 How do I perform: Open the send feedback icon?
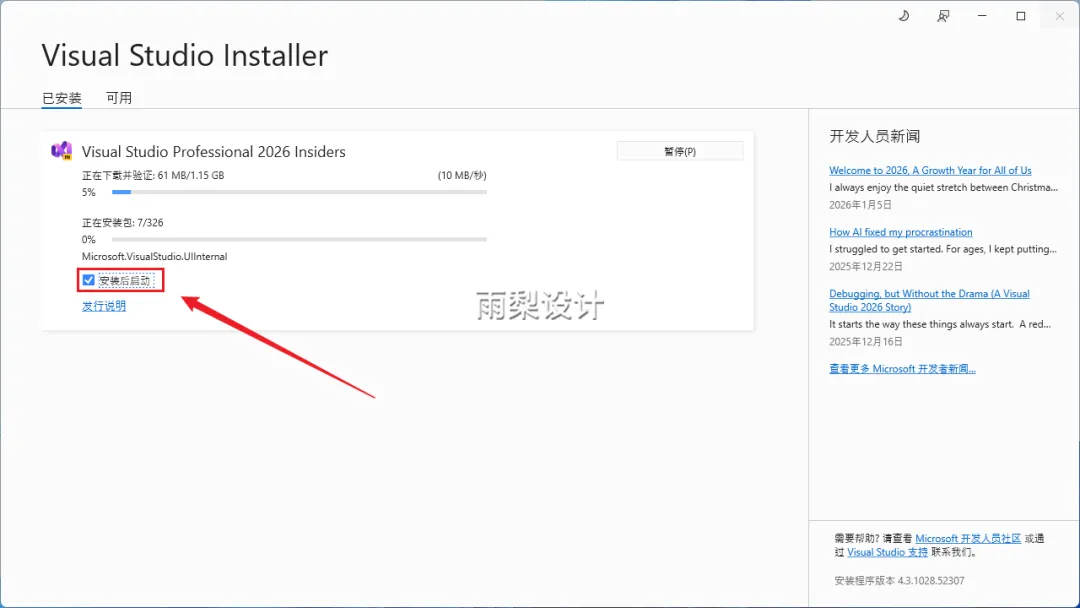point(943,16)
